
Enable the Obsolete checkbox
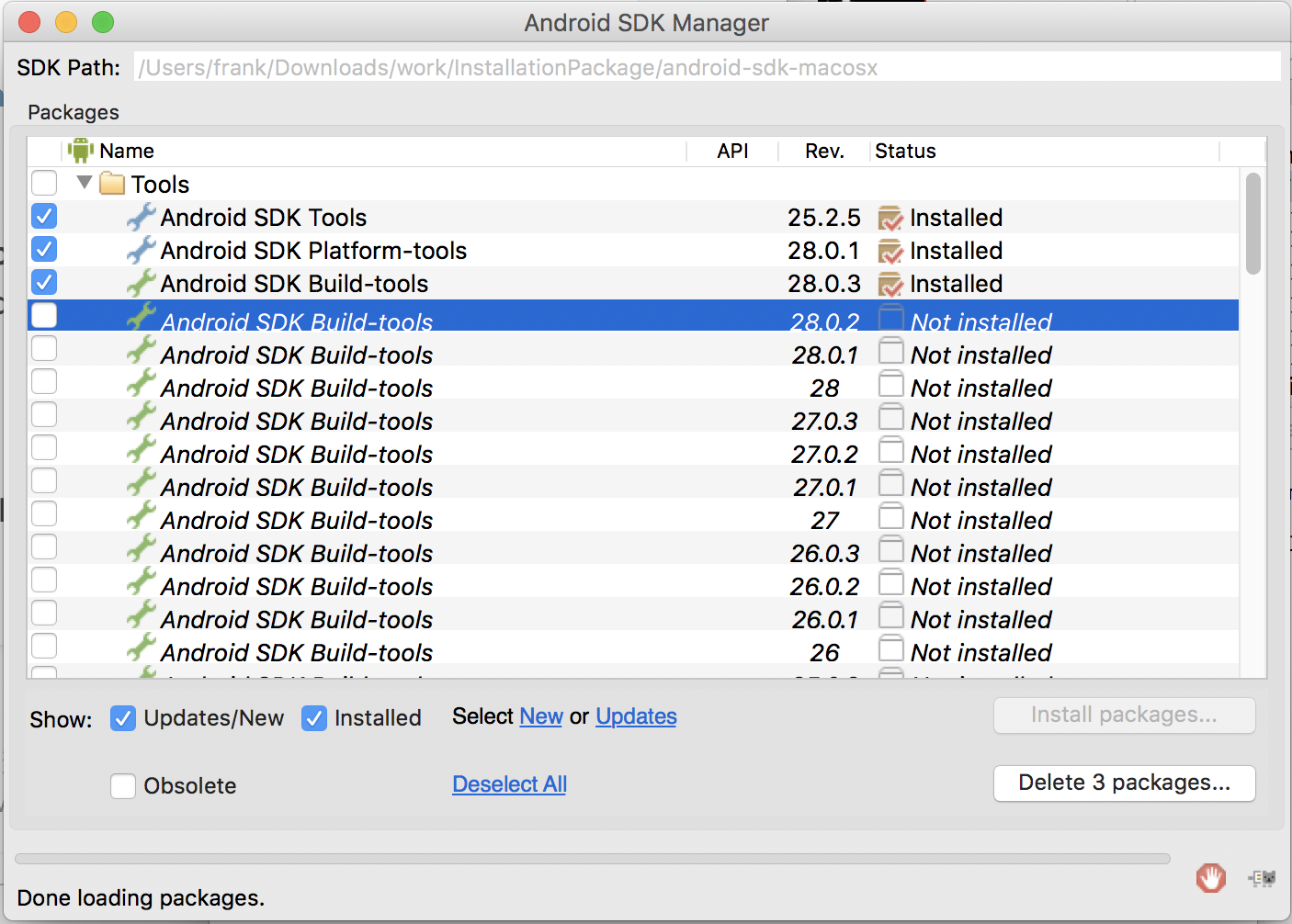(x=123, y=786)
